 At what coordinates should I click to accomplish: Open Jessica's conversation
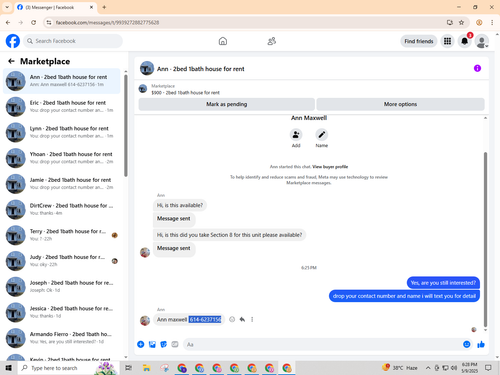[62, 312]
